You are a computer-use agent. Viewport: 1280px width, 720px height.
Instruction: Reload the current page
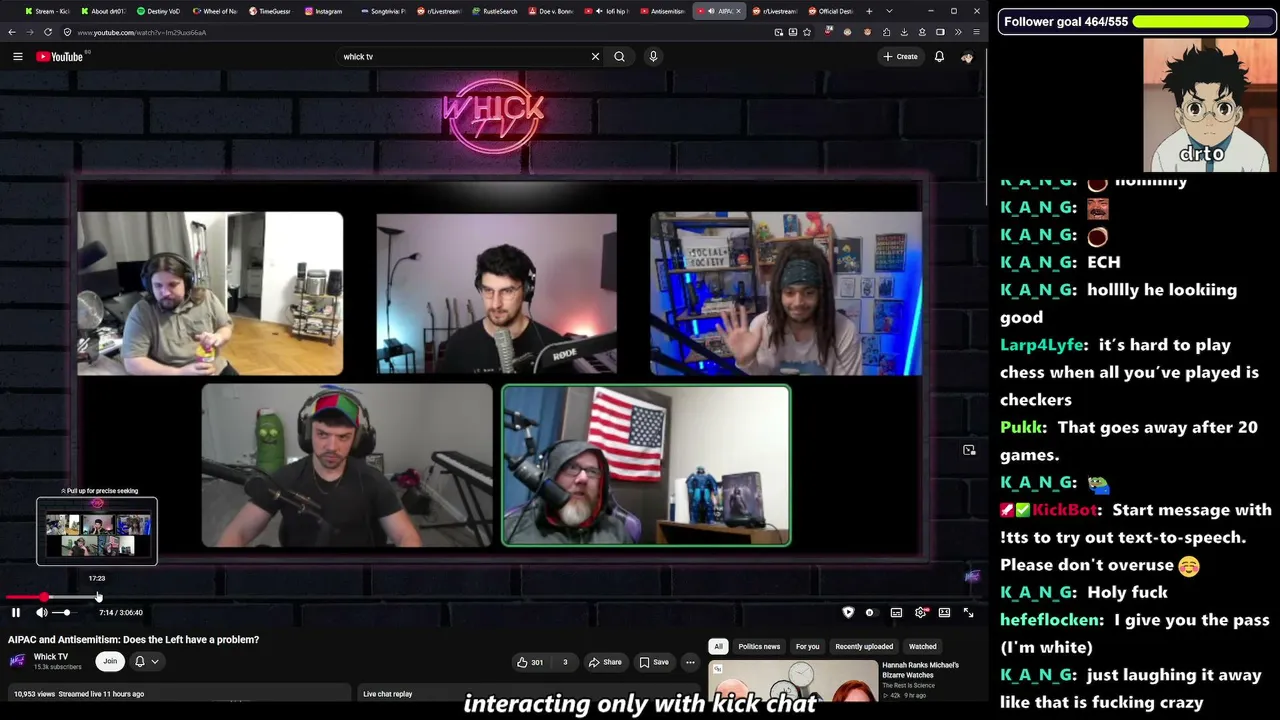[47, 32]
